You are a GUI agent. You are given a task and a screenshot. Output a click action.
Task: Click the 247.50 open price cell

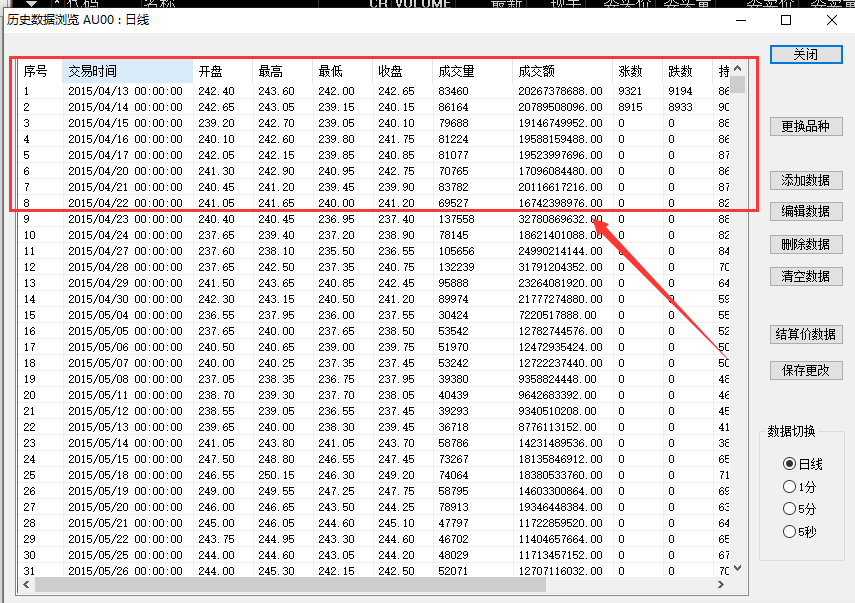pyautogui.click(x=216, y=459)
